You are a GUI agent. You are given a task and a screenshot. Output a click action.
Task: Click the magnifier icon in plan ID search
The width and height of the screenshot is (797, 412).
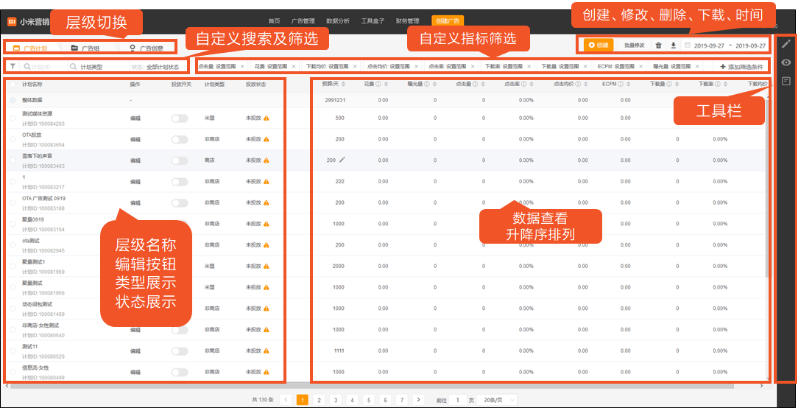pyautogui.click(x=27, y=66)
